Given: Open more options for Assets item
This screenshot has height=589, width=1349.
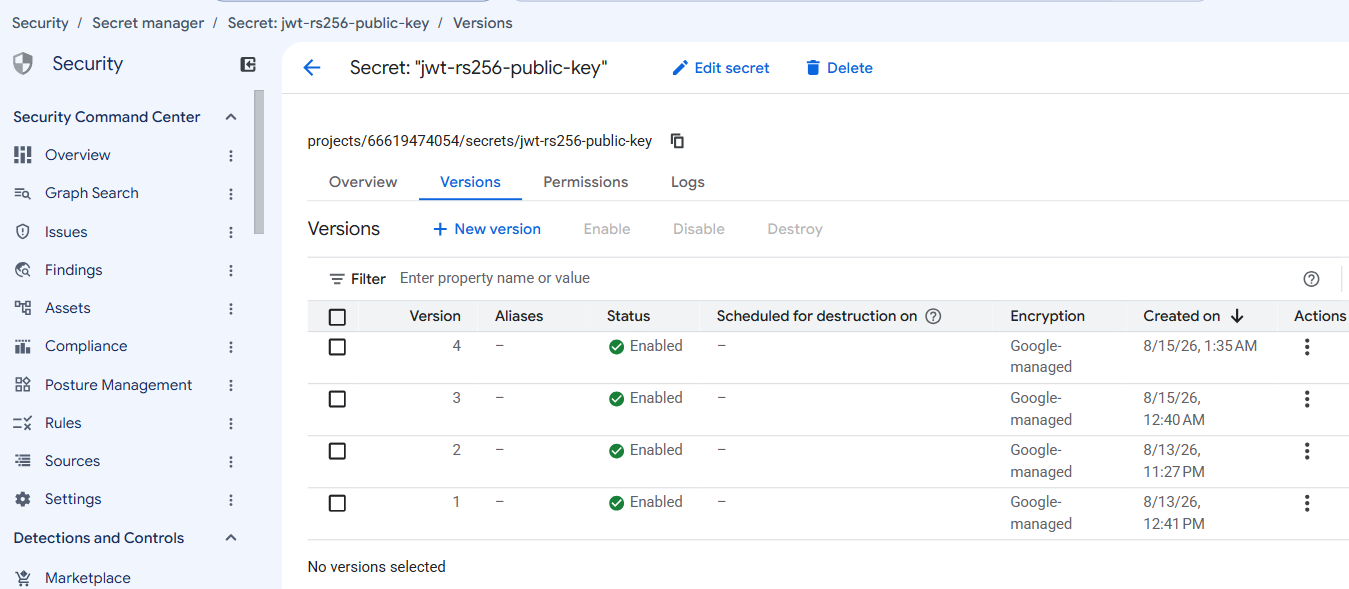Looking at the screenshot, I should coord(231,309).
